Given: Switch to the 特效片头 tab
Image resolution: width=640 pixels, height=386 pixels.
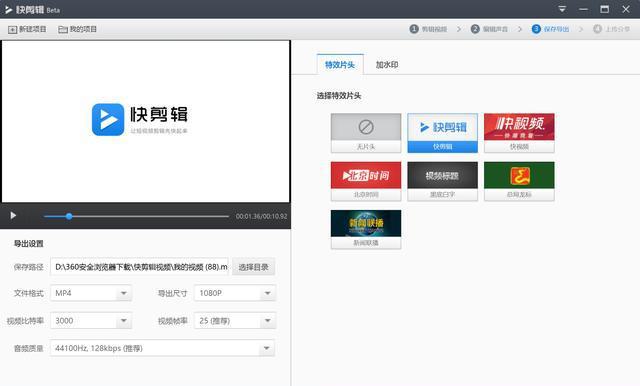Looking at the screenshot, I should coord(340,64).
